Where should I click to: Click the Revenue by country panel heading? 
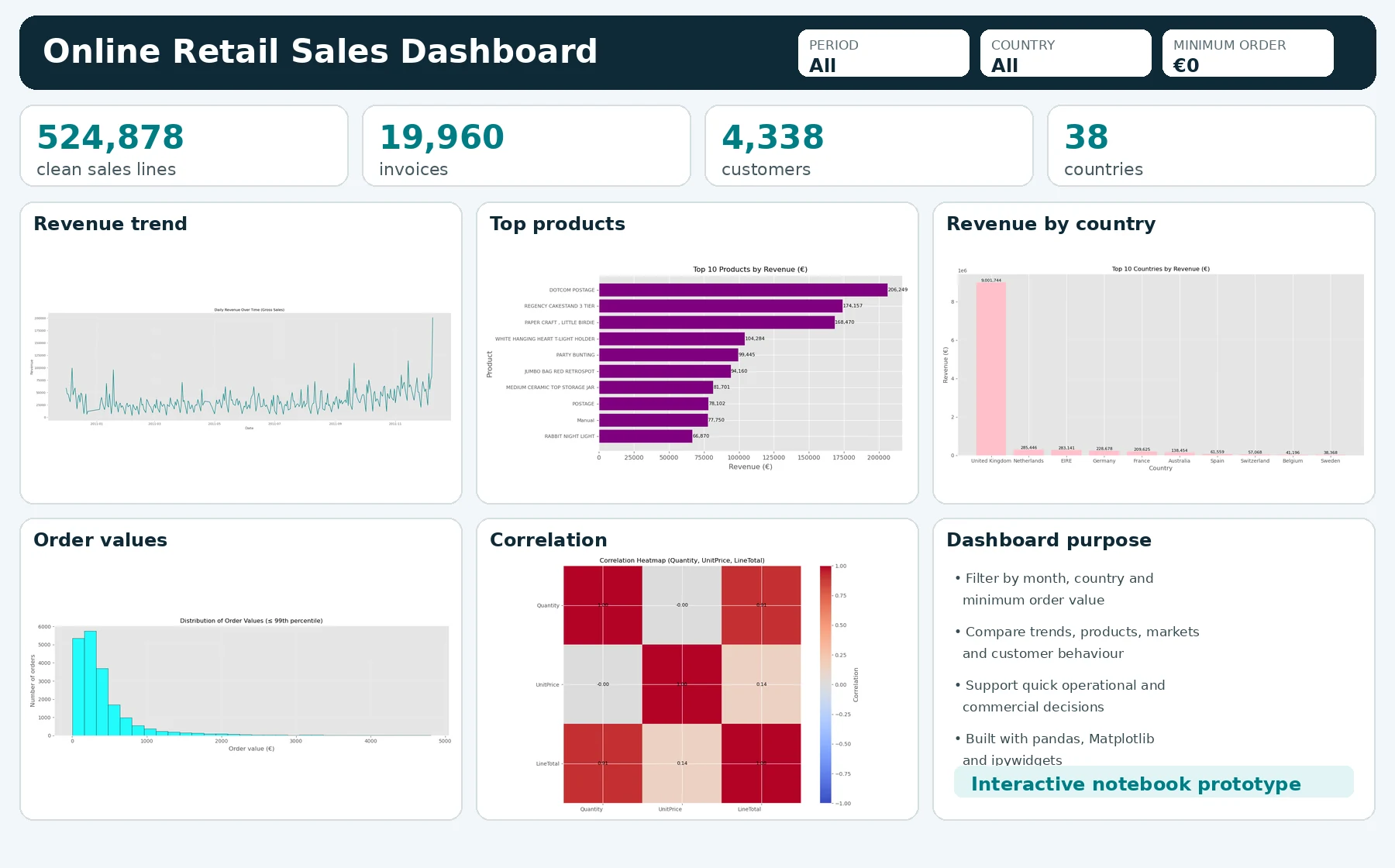pos(1051,224)
